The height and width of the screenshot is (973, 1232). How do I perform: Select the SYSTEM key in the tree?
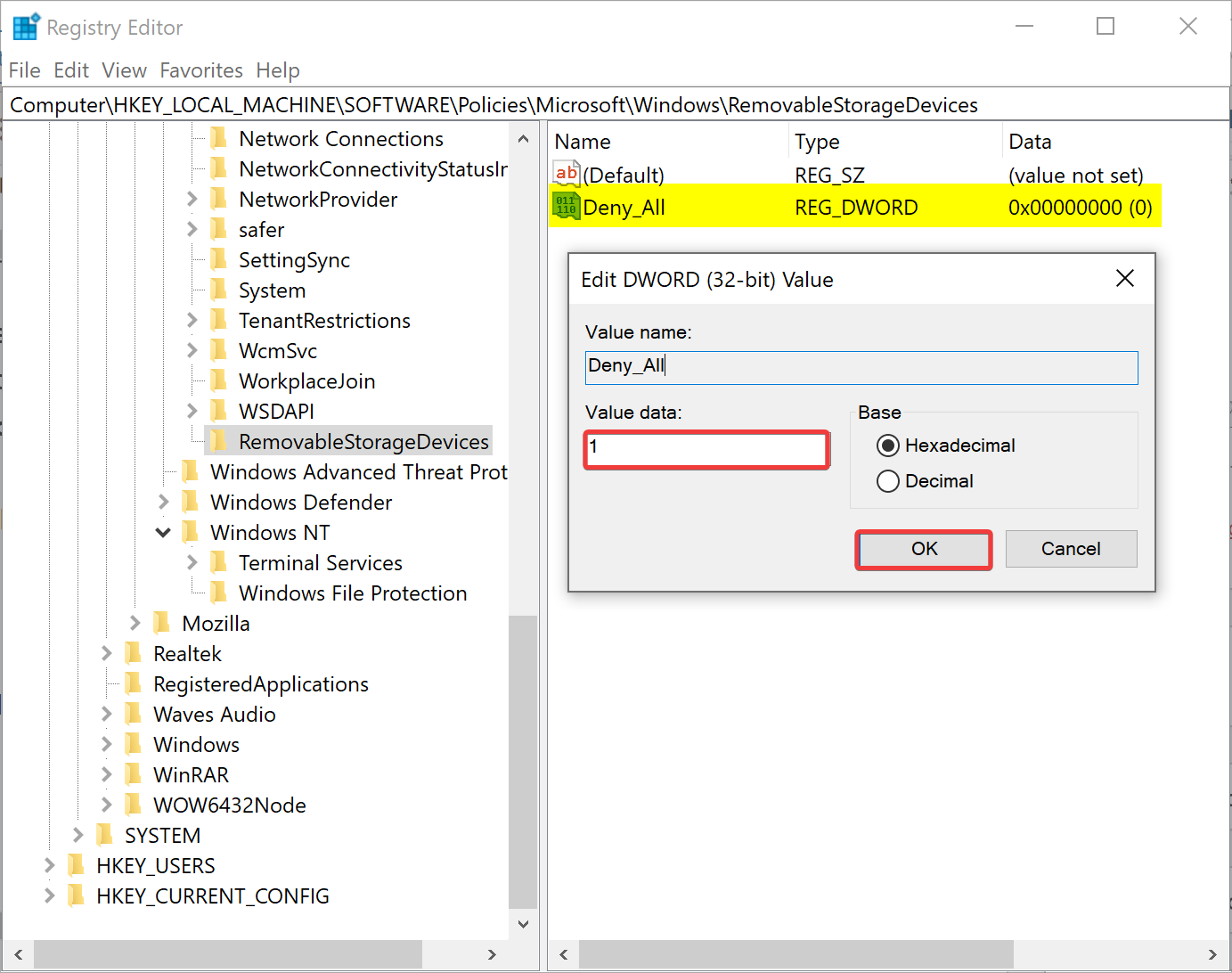162,835
